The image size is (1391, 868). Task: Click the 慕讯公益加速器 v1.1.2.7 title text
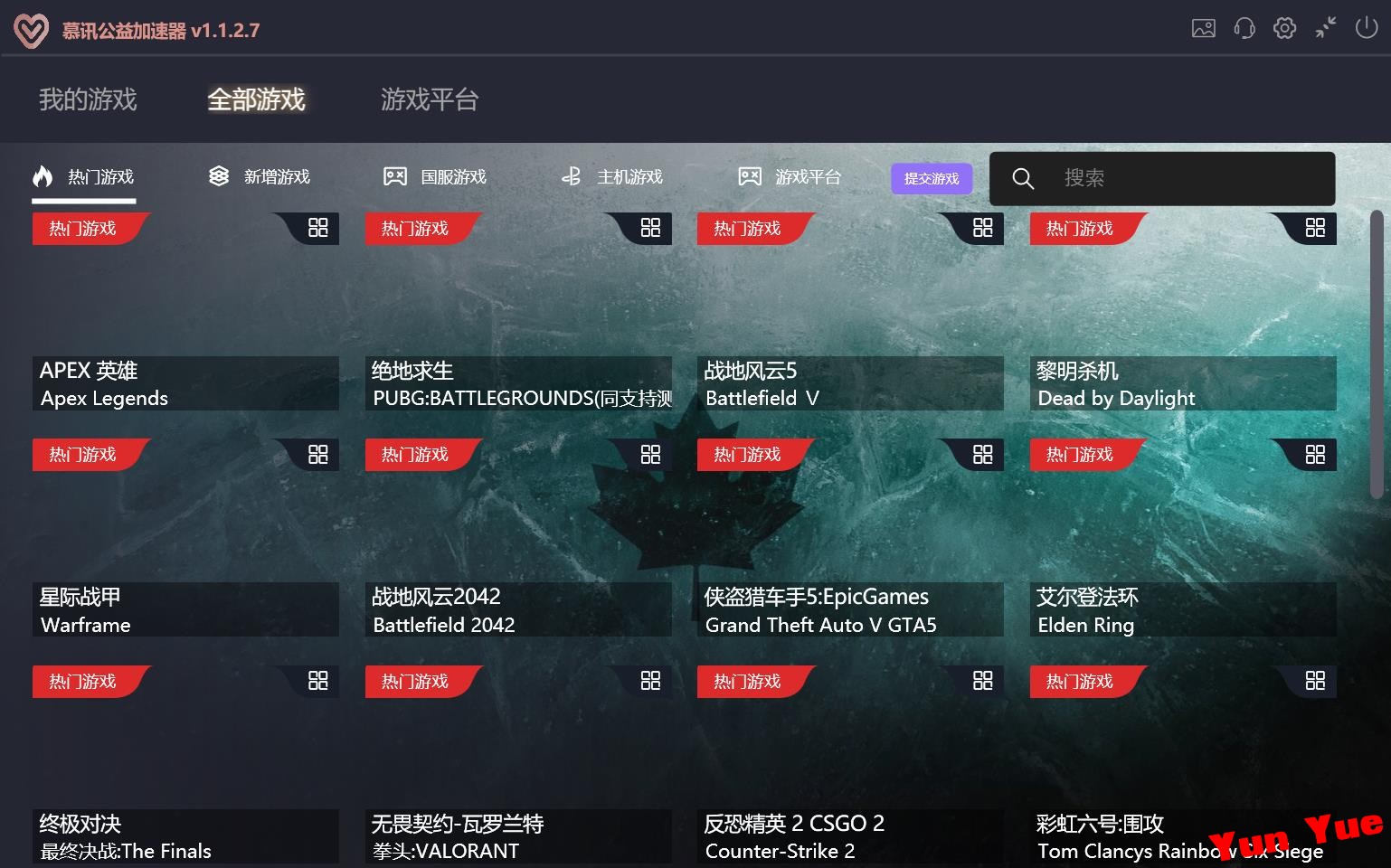(x=161, y=31)
